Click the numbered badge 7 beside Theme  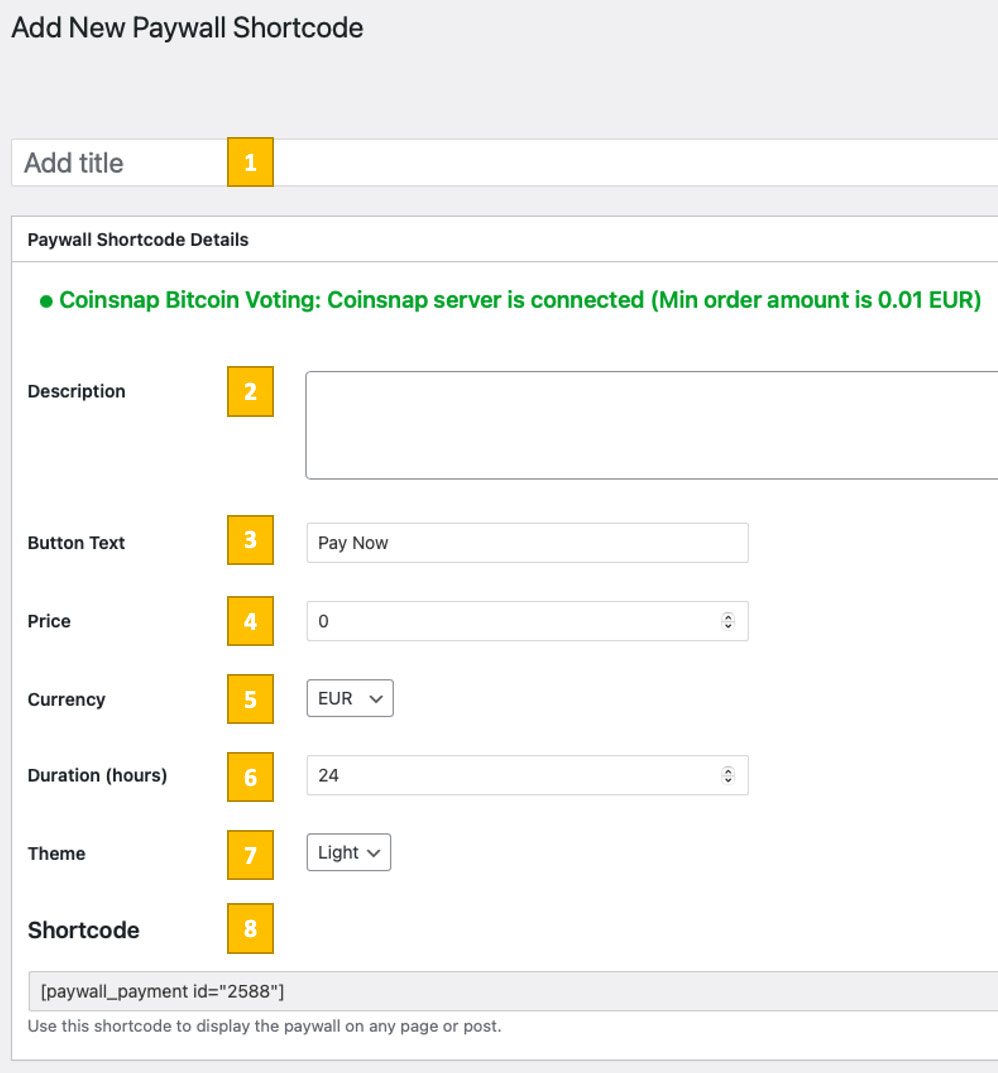pos(250,855)
